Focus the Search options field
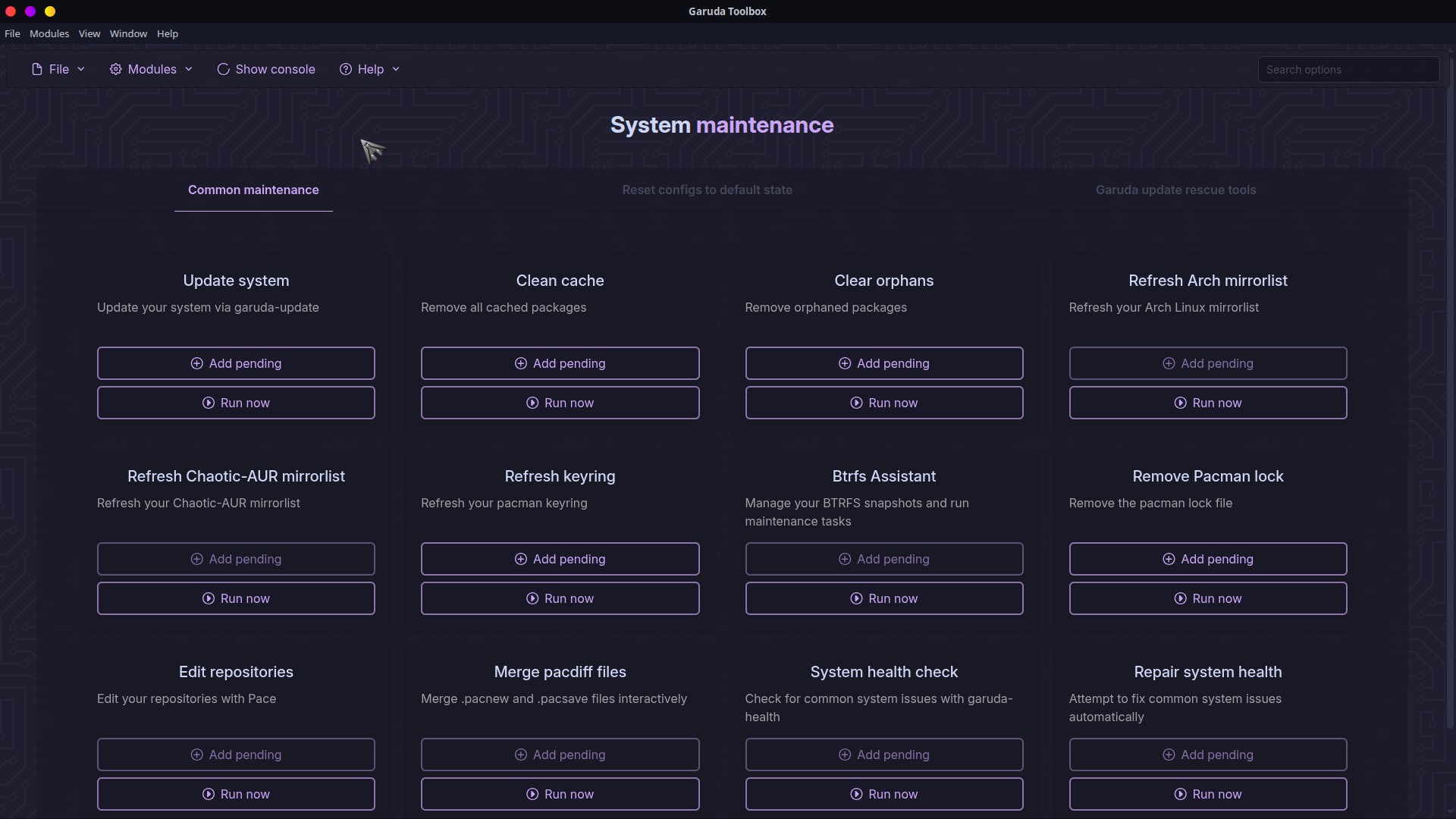 tap(1348, 69)
